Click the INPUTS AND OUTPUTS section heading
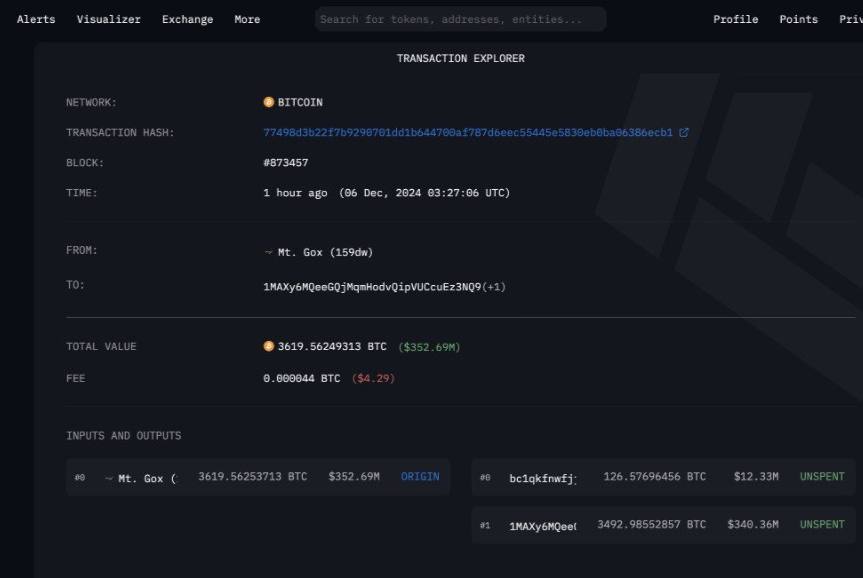The image size is (863, 578). (x=123, y=436)
